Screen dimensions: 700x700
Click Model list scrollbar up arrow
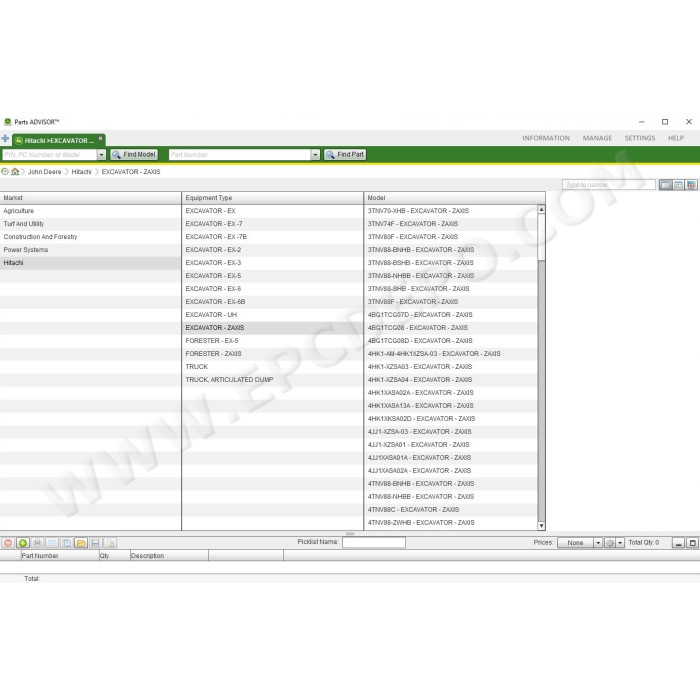542,209
